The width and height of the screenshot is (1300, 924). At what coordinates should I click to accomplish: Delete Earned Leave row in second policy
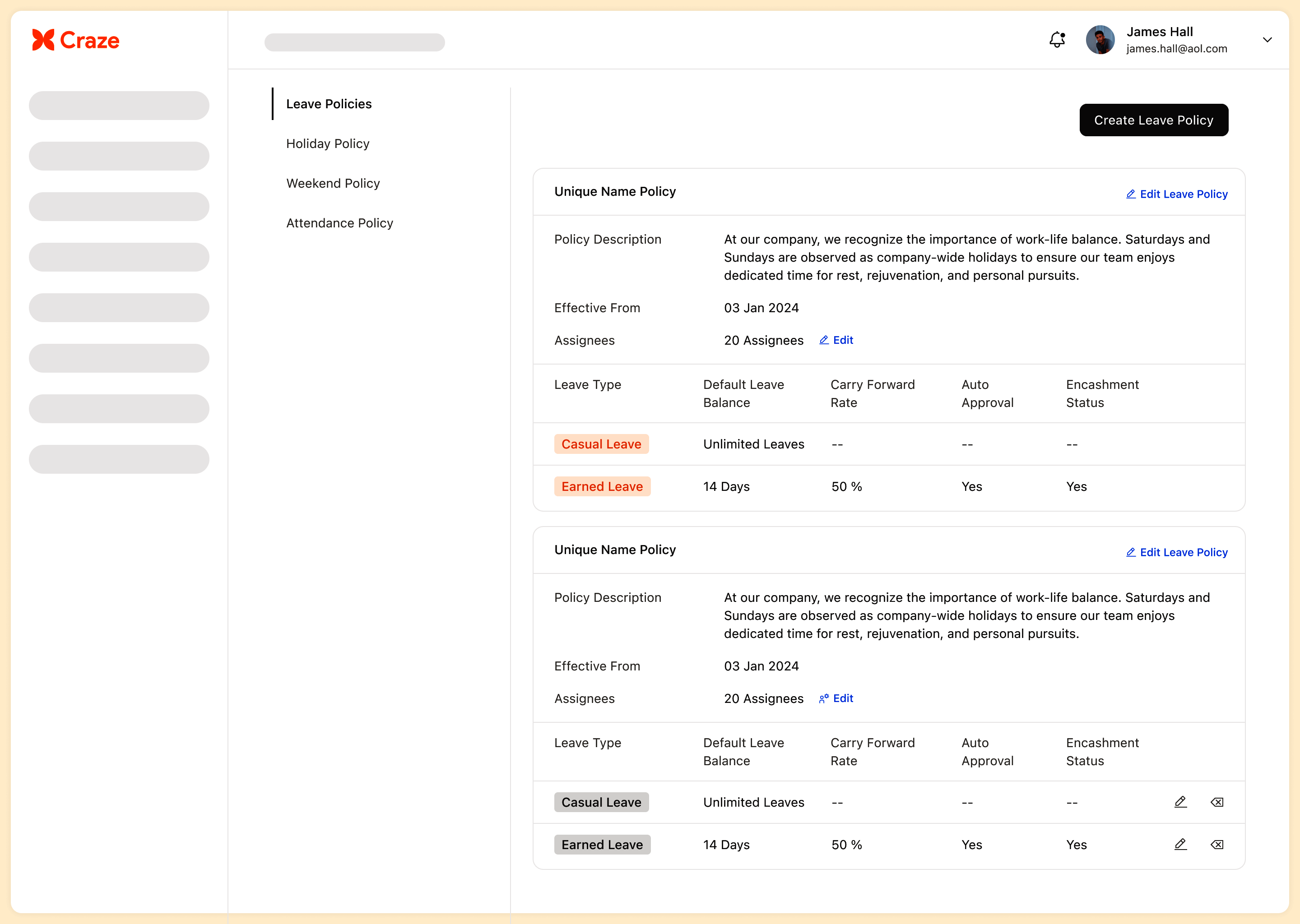point(1217,844)
